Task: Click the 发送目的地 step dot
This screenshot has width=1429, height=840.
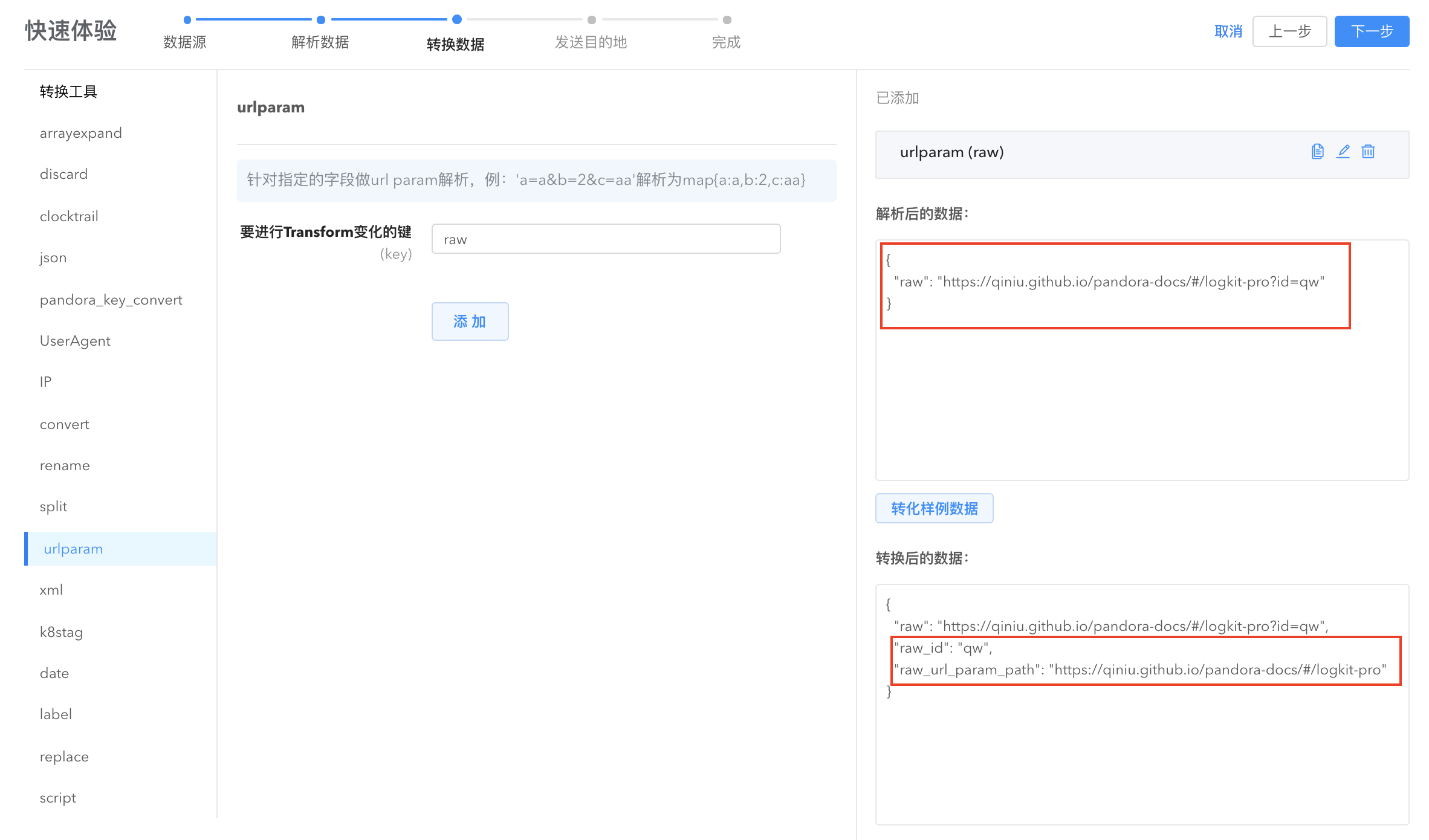Action: [592, 20]
